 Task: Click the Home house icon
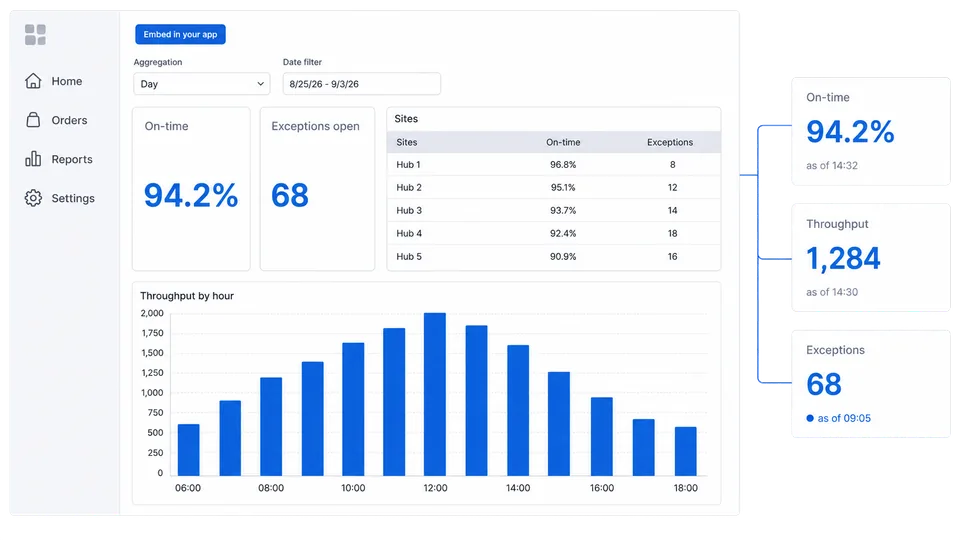33,81
